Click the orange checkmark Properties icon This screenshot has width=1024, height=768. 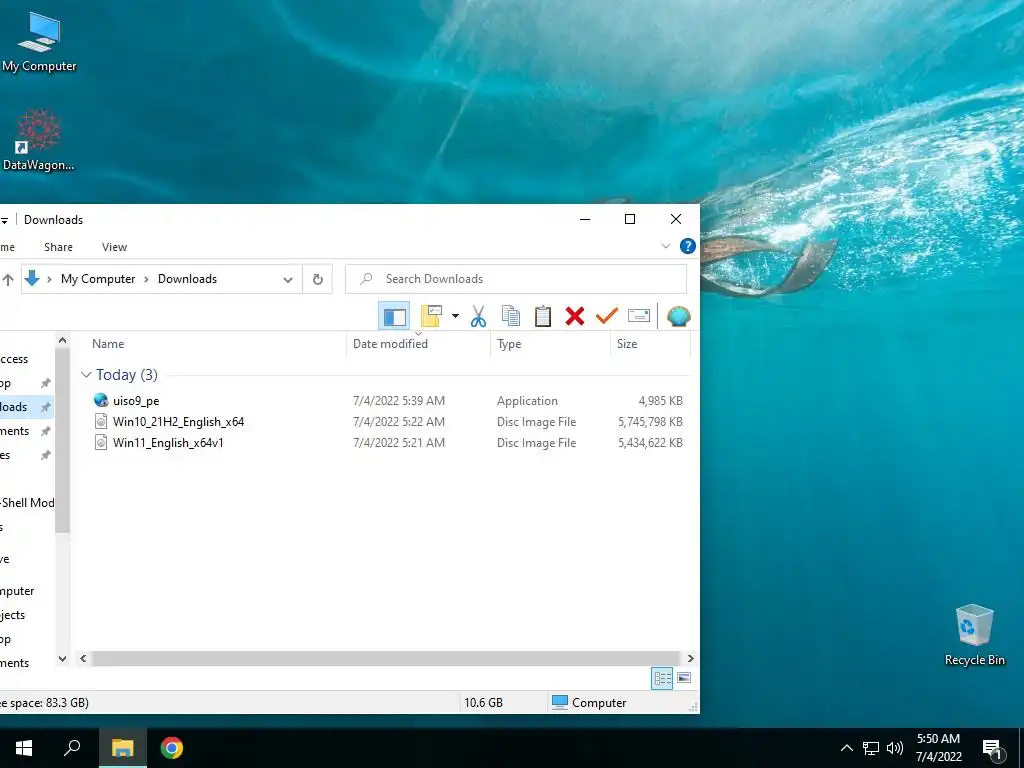click(607, 316)
